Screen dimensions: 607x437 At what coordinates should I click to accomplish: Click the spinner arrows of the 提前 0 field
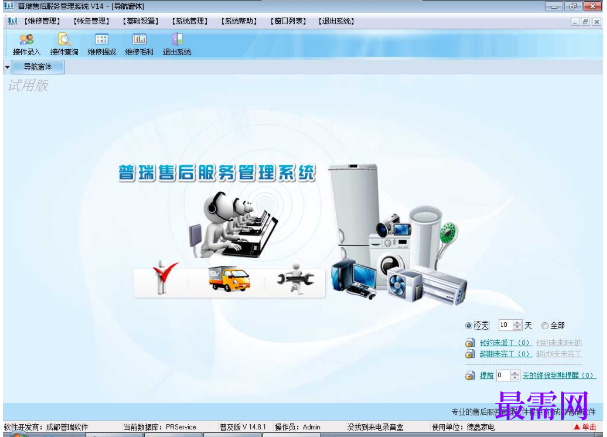pyautogui.click(x=514, y=375)
